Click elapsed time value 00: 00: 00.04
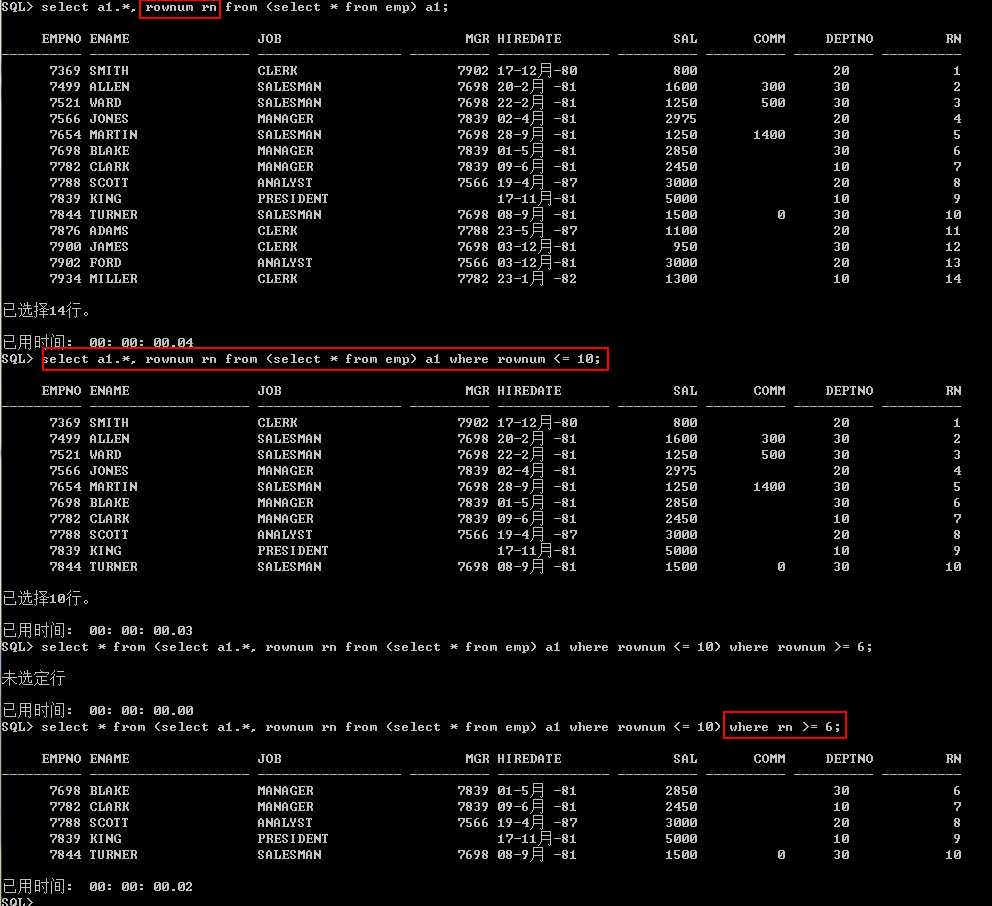The image size is (992, 906). [141, 343]
